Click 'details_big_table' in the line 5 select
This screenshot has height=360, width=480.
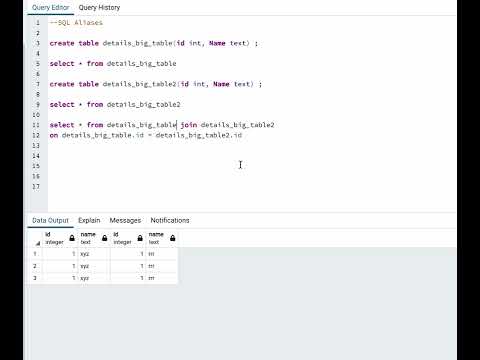coord(141,64)
